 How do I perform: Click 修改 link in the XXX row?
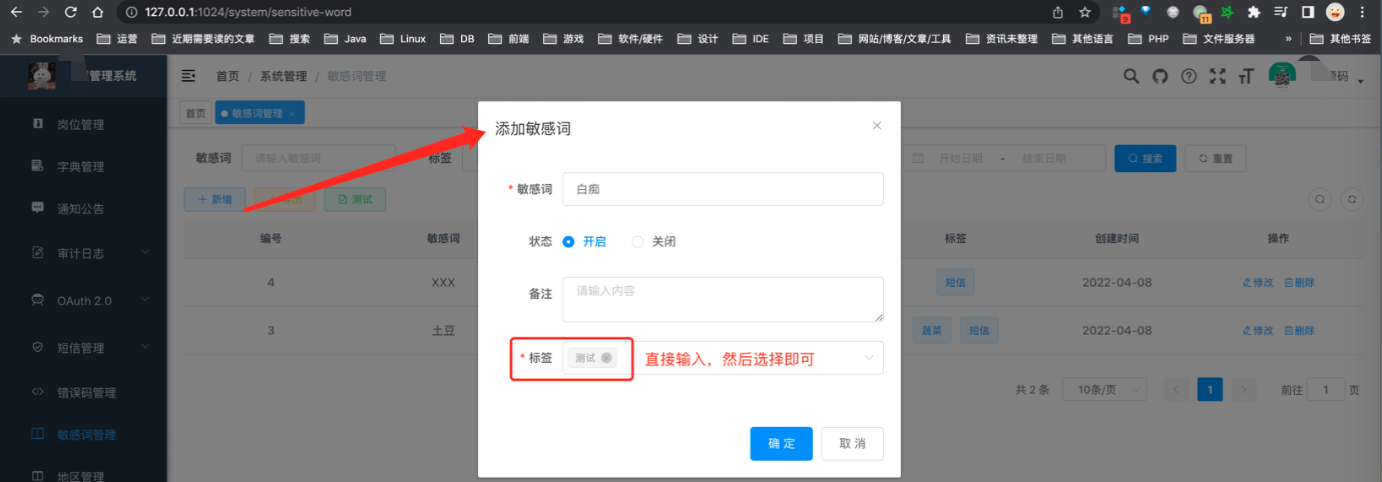point(1258,282)
